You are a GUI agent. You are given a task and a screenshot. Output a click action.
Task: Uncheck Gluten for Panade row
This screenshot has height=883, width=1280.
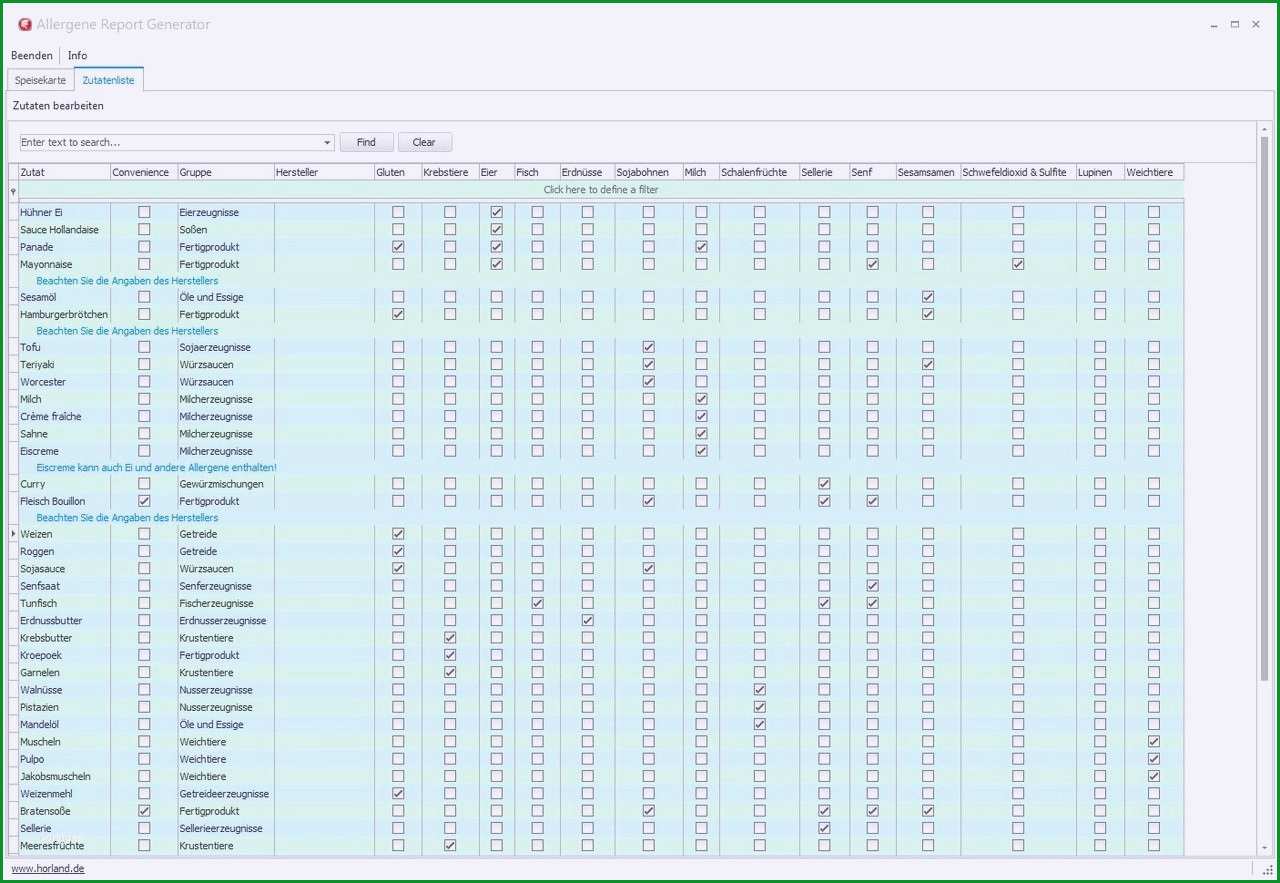point(398,246)
